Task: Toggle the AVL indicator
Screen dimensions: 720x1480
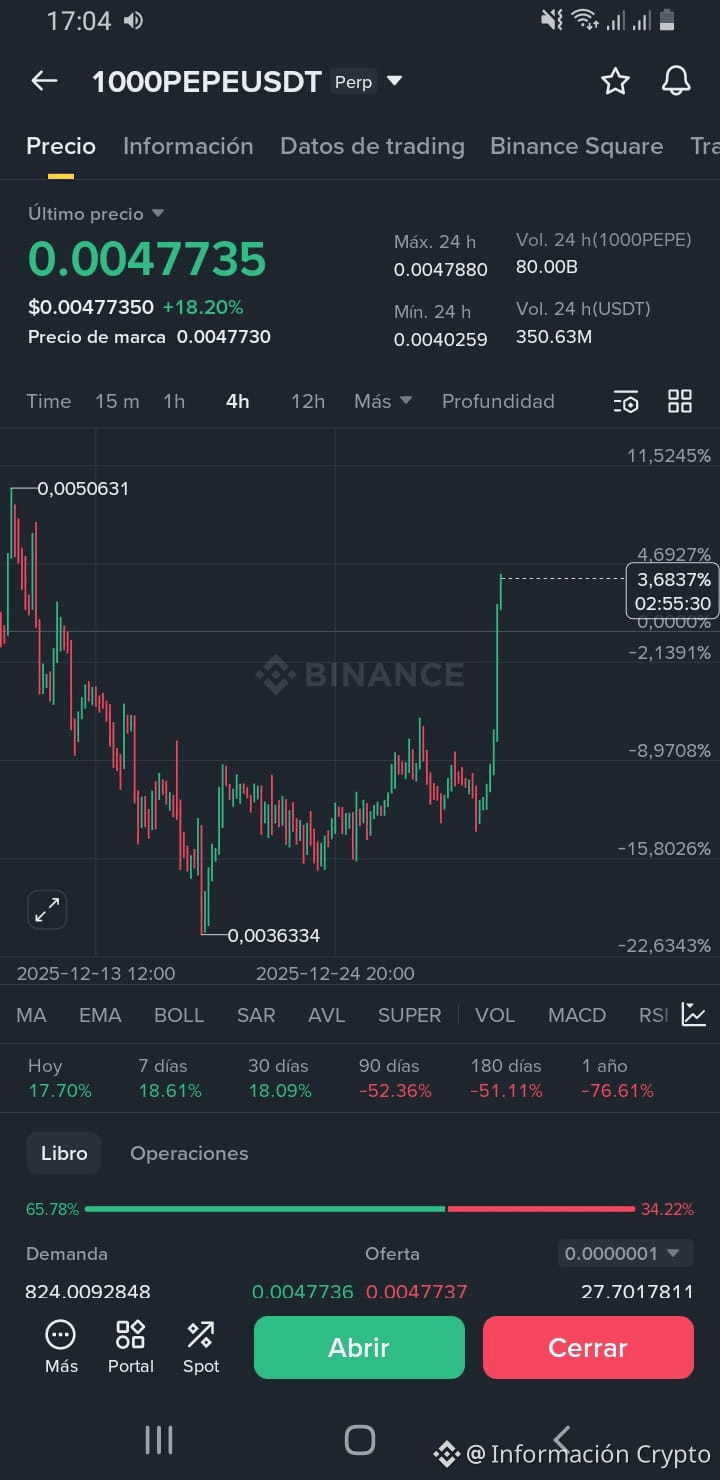Action: (327, 1015)
